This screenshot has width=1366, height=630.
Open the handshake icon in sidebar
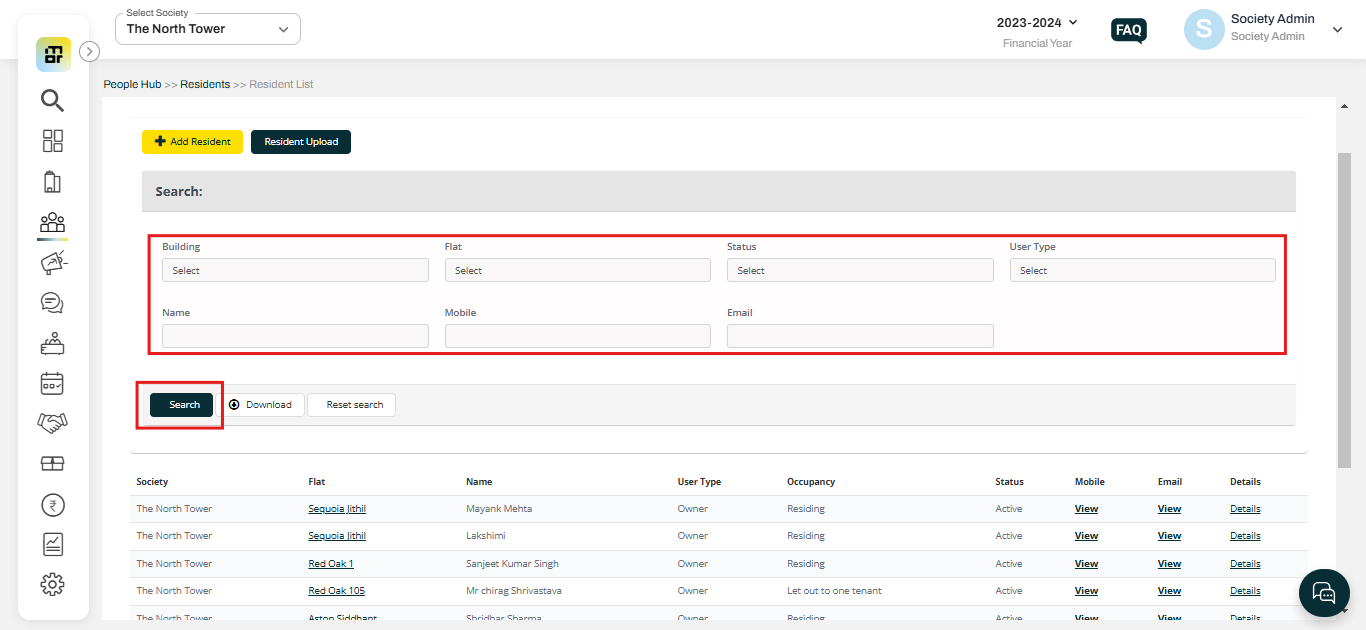[52, 423]
